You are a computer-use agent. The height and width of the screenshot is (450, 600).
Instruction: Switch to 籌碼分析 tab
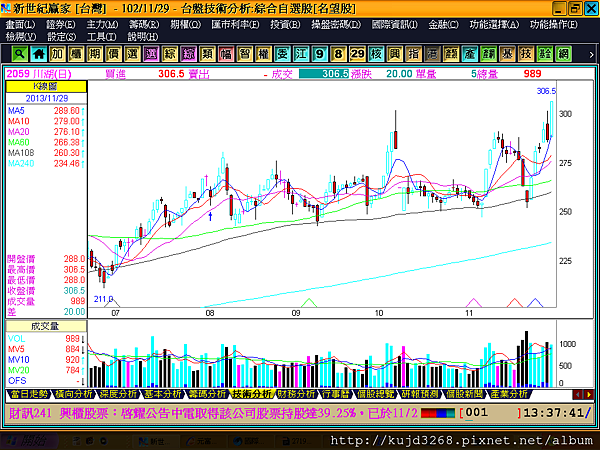(x=207, y=394)
